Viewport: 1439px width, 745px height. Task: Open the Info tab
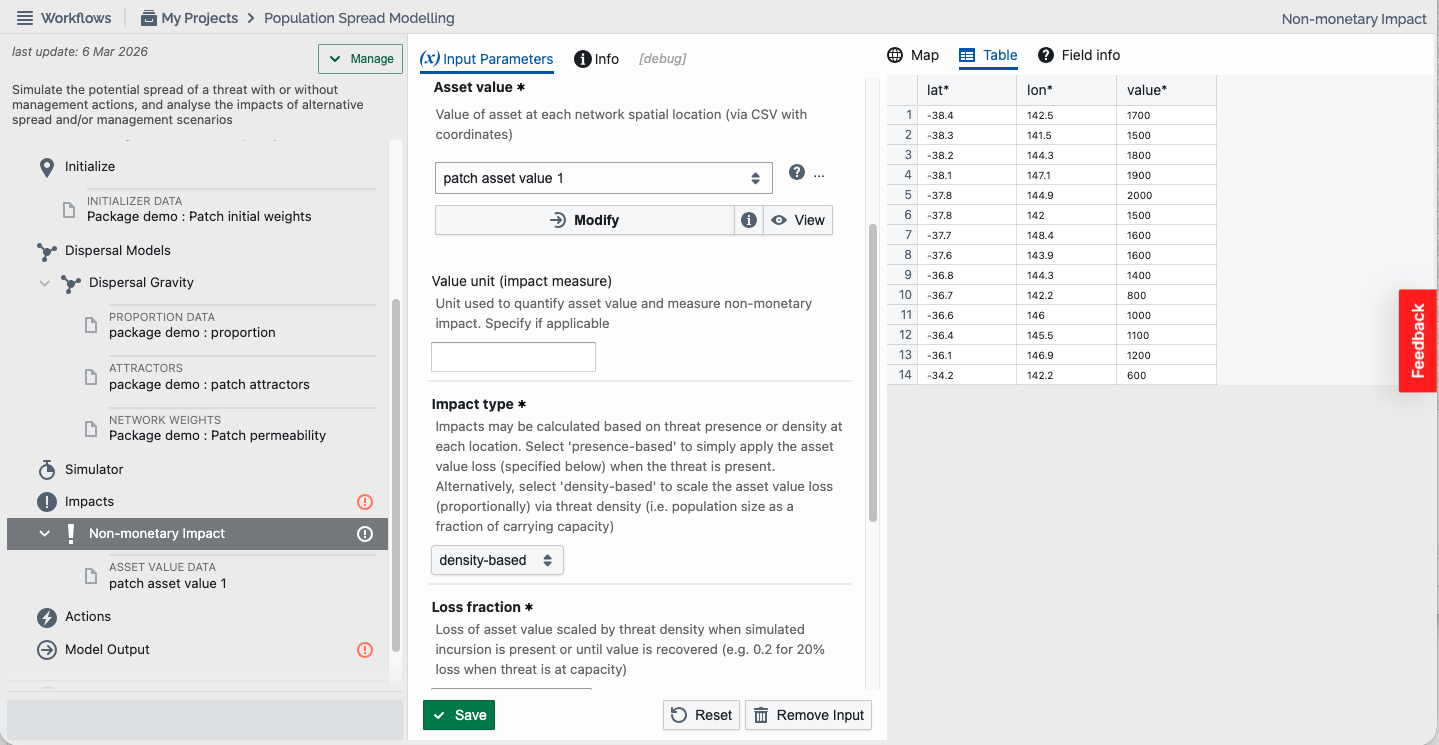click(597, 59)
